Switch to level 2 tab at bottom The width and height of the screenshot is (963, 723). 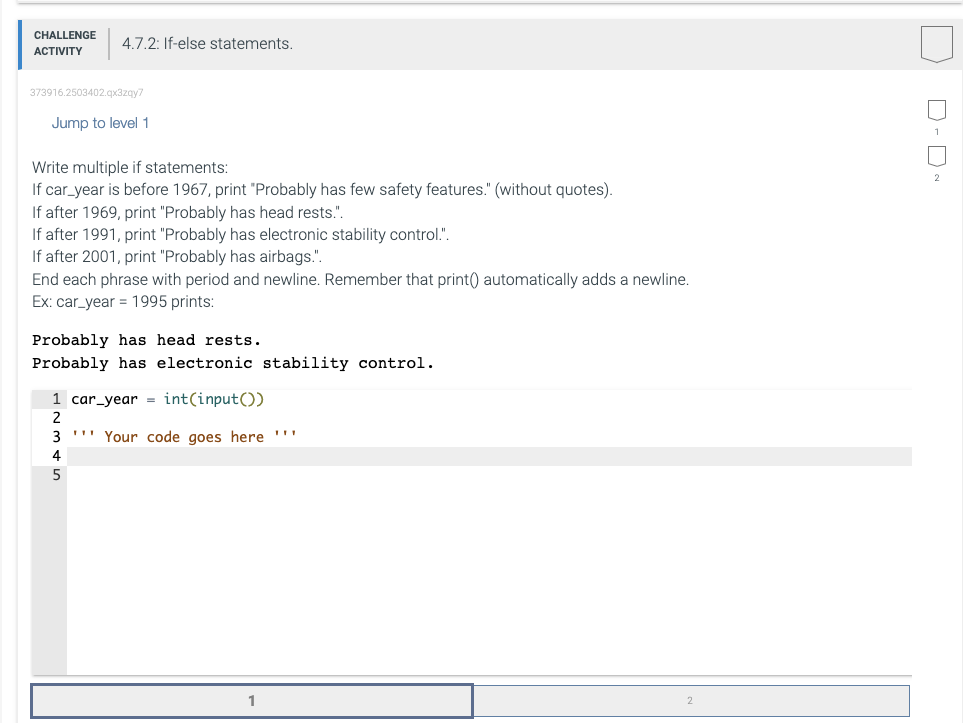pos(692,700)
